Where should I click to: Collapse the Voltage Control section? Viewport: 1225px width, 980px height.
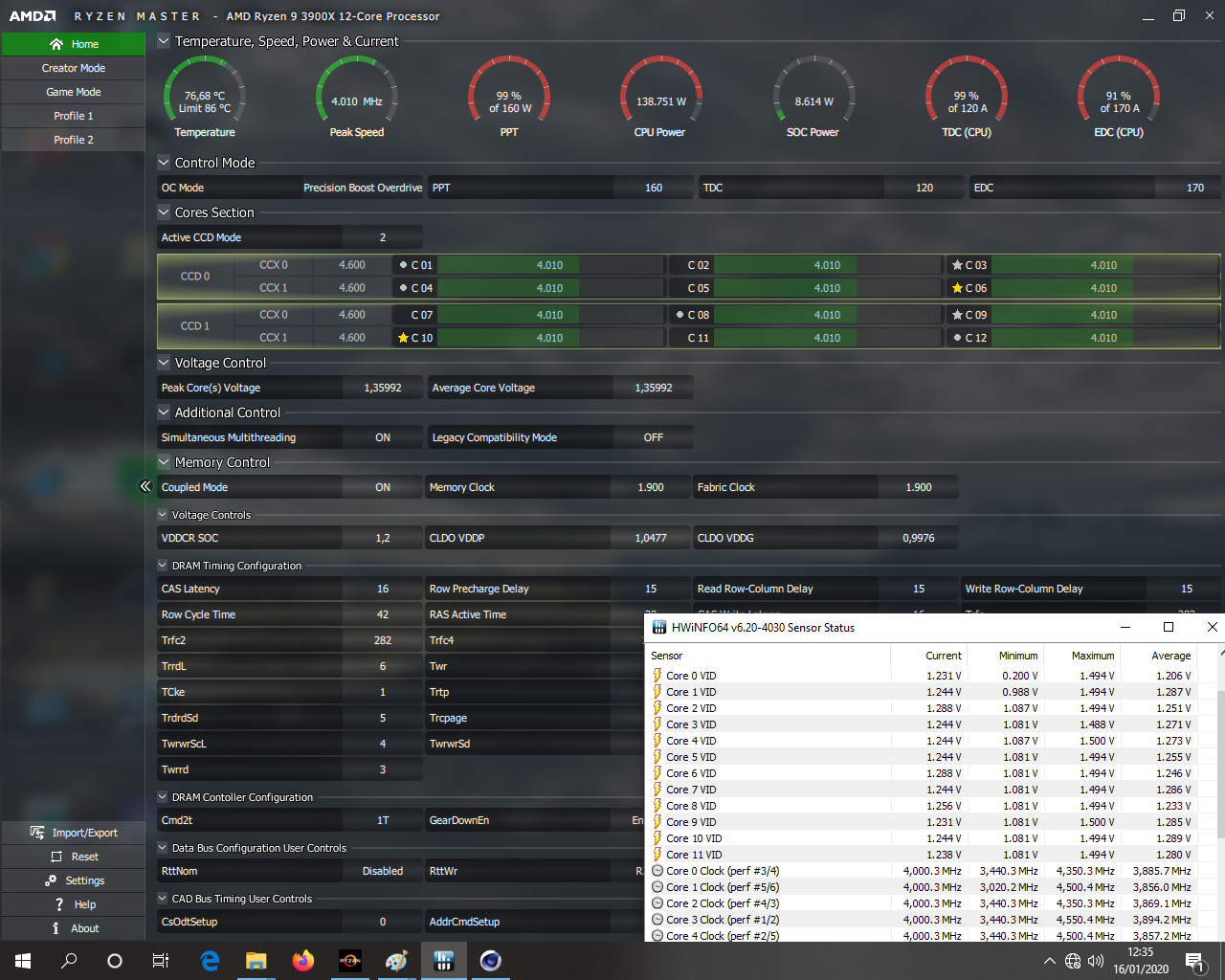click(x=164, y=363)
